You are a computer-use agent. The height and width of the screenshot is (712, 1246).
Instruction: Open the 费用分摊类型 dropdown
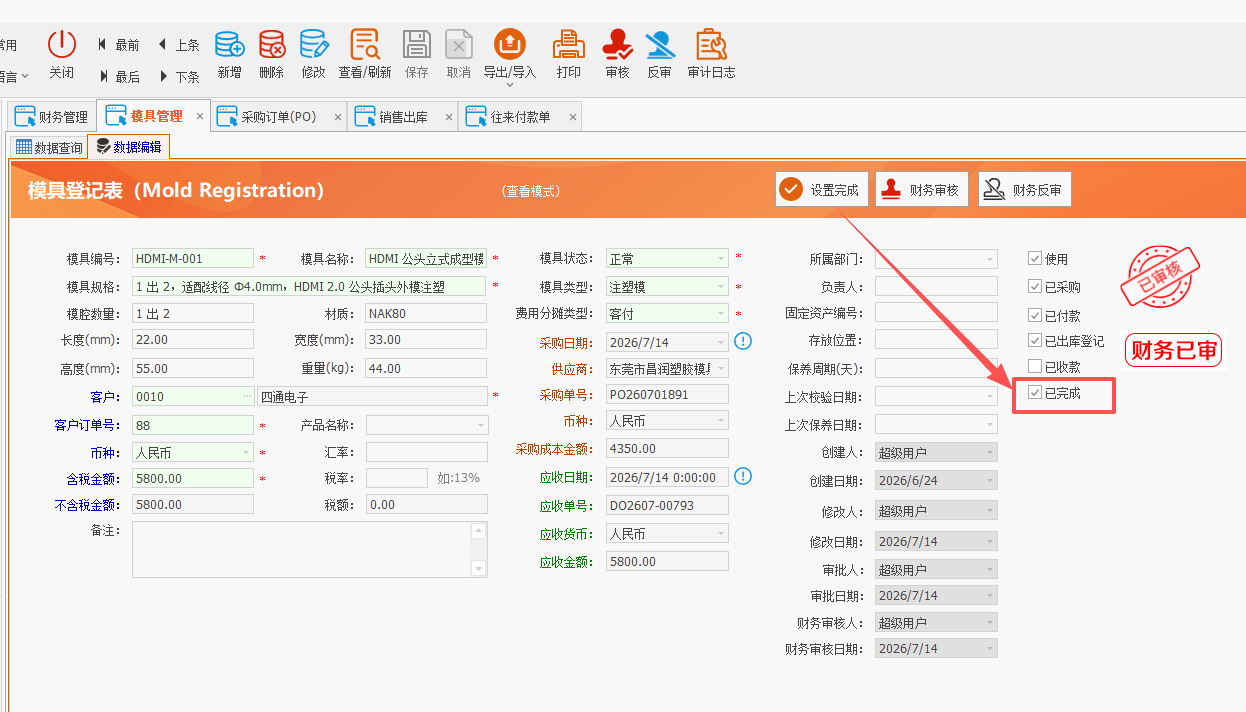coord(720,313)
